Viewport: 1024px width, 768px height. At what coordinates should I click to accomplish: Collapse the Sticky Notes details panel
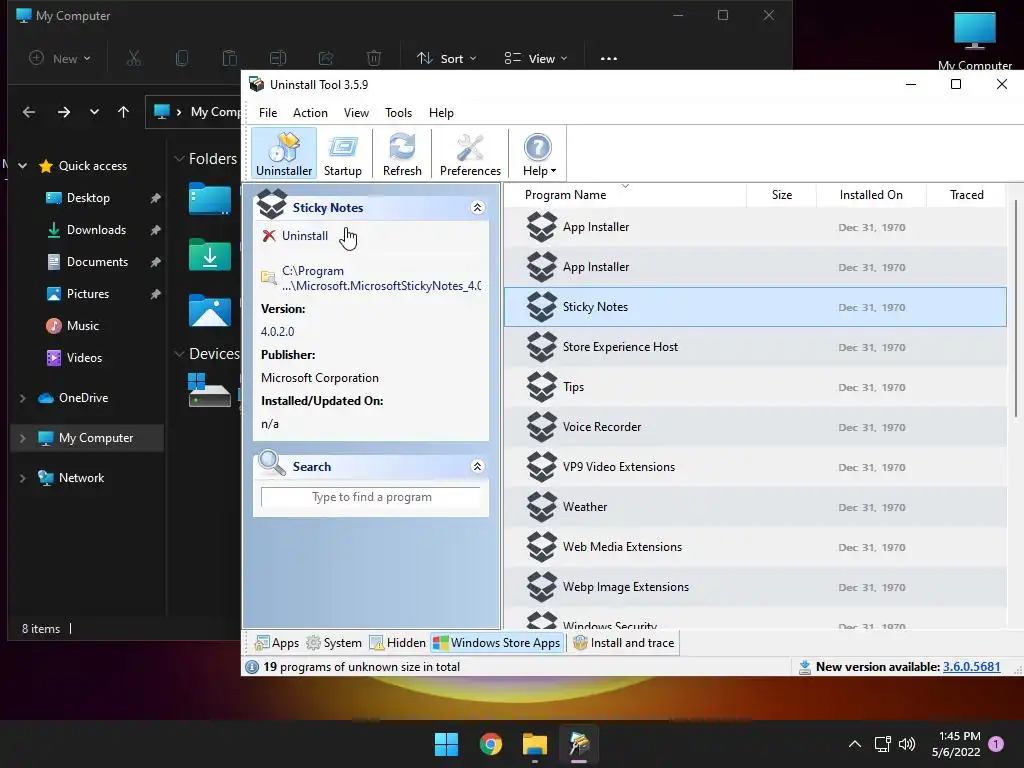point(477,207)
